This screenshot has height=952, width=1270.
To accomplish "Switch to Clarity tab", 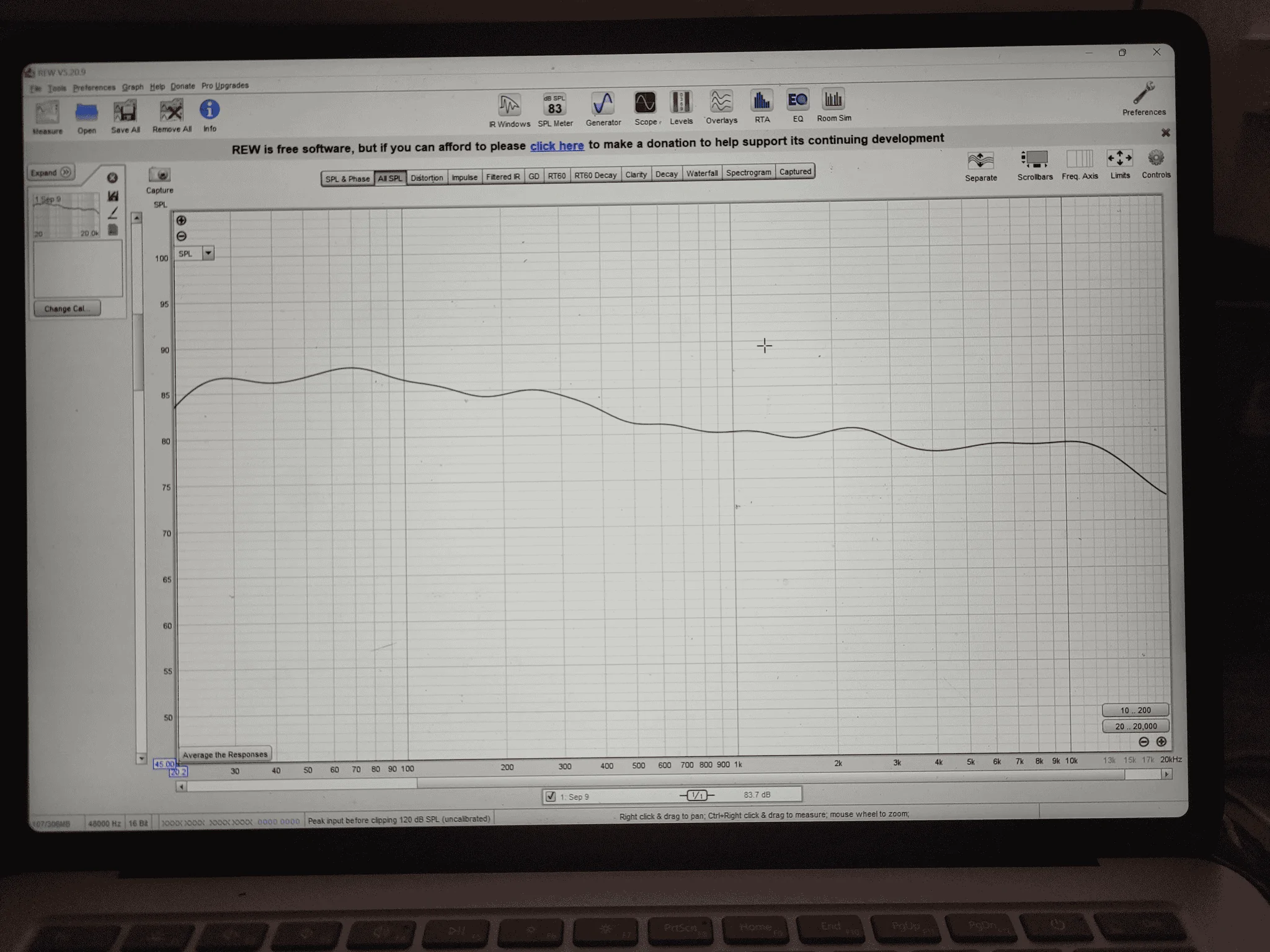I will coord(636,174).
